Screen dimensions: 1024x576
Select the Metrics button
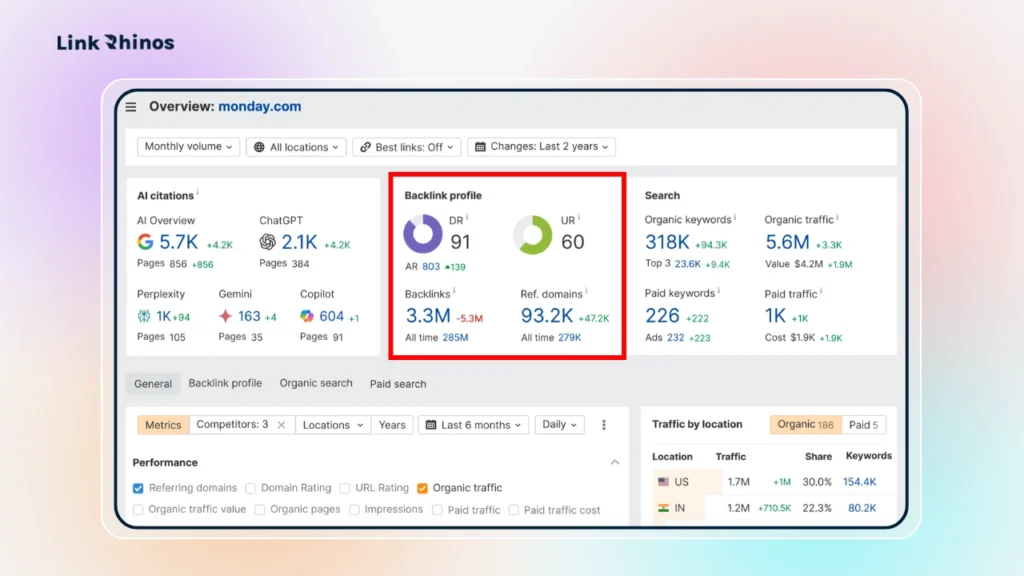[163, 425]
